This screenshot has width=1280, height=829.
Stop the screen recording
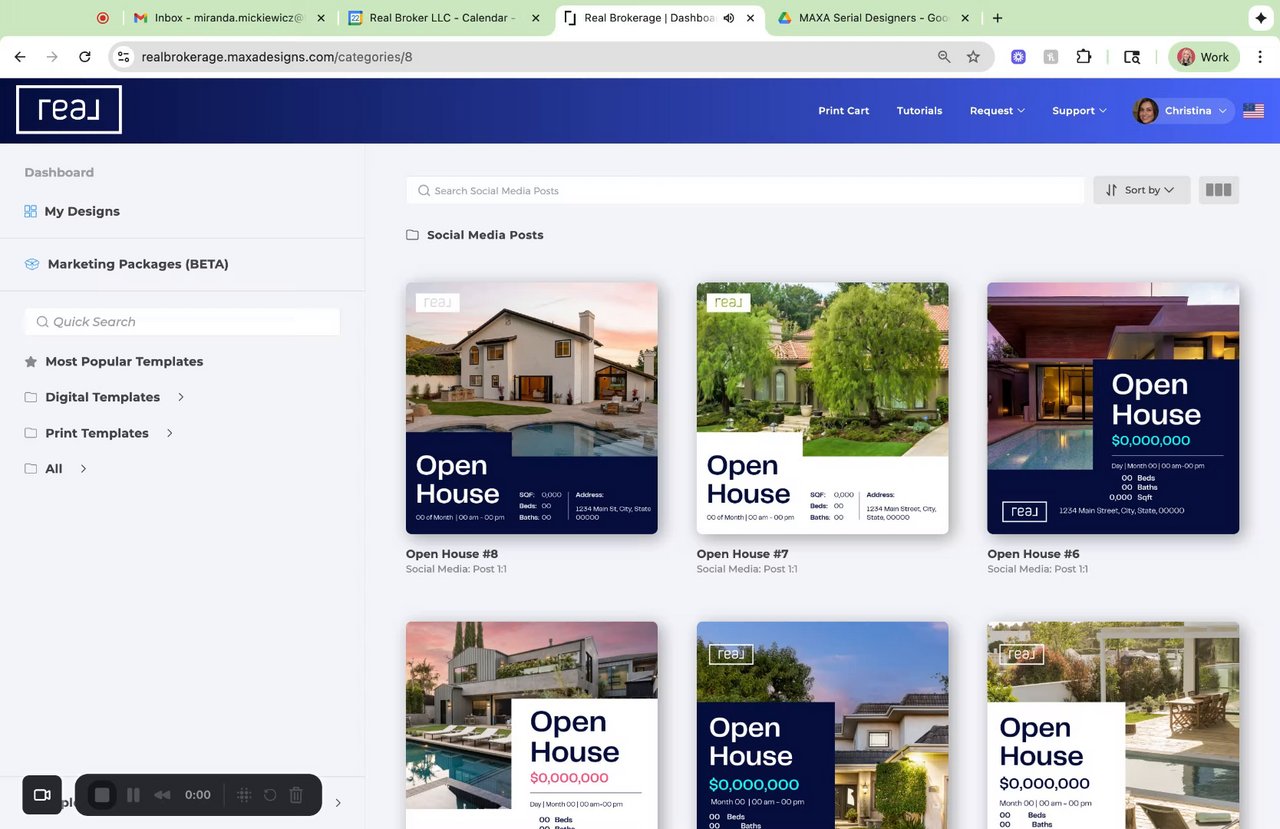[x=102, y=795]
